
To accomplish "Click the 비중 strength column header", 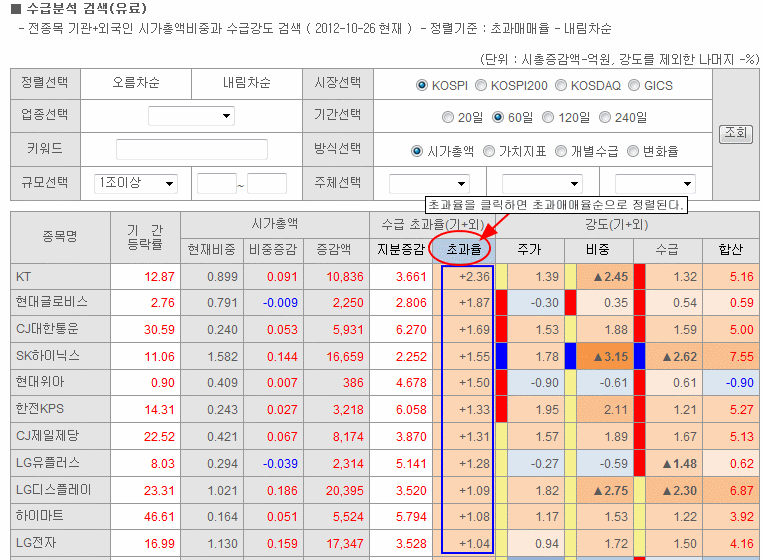I will point(598,250).
